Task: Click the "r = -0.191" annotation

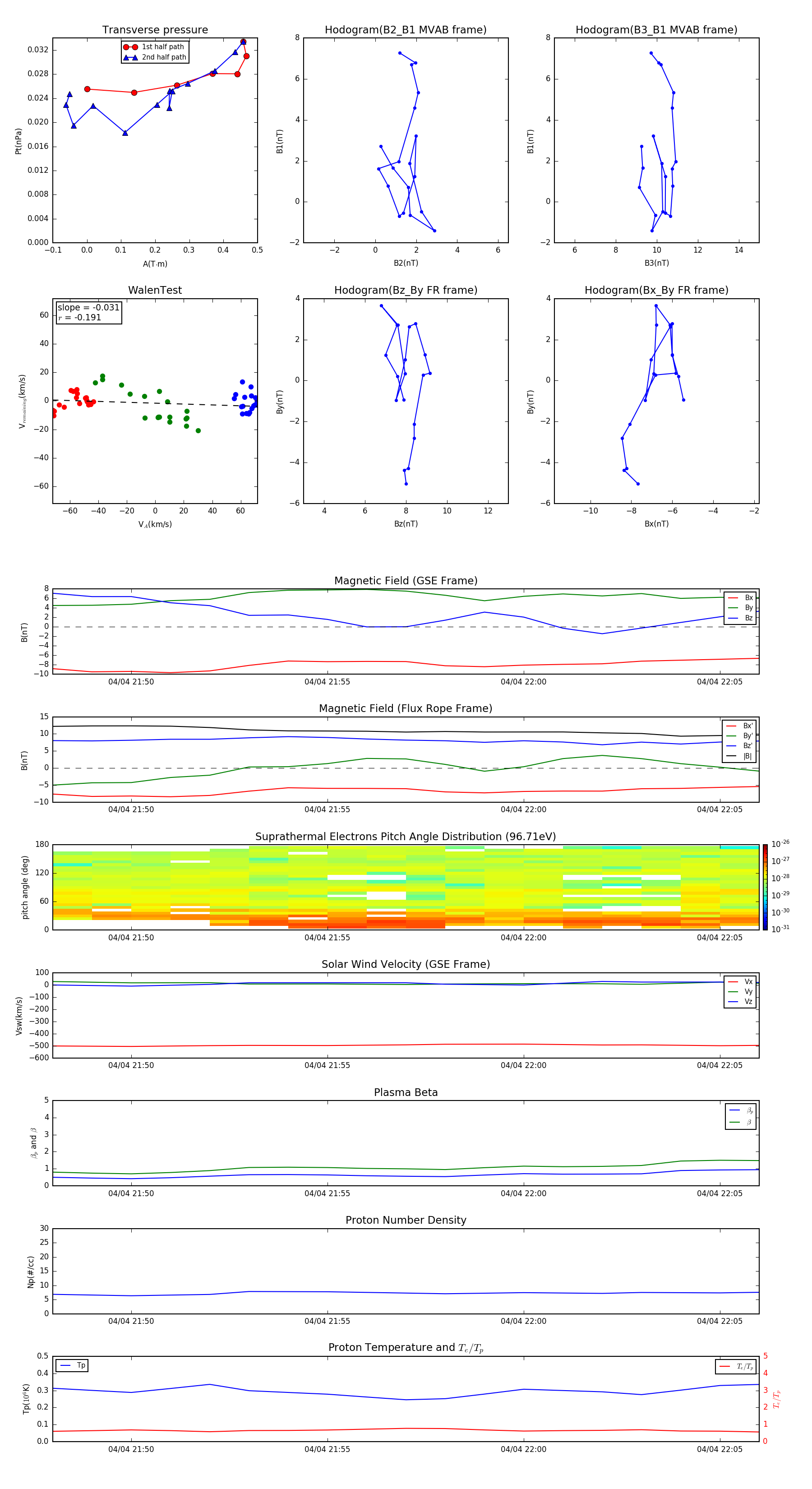Action: pyautogui.click(x=80, y=317)
